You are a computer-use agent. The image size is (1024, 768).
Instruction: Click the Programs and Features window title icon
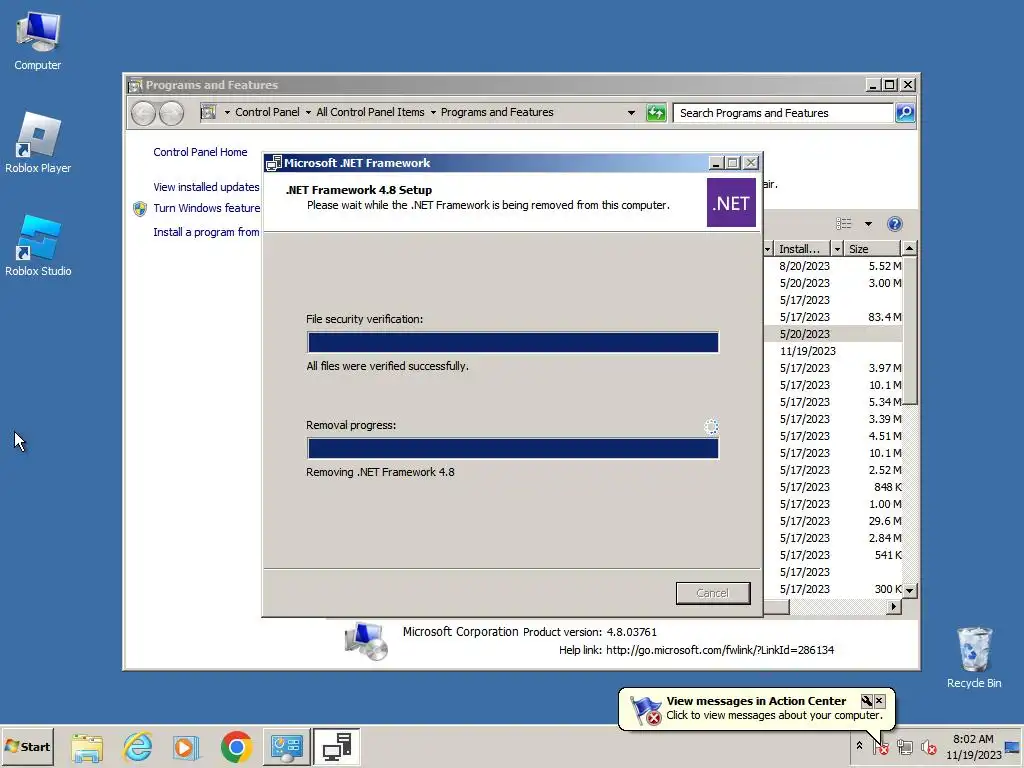135,85
